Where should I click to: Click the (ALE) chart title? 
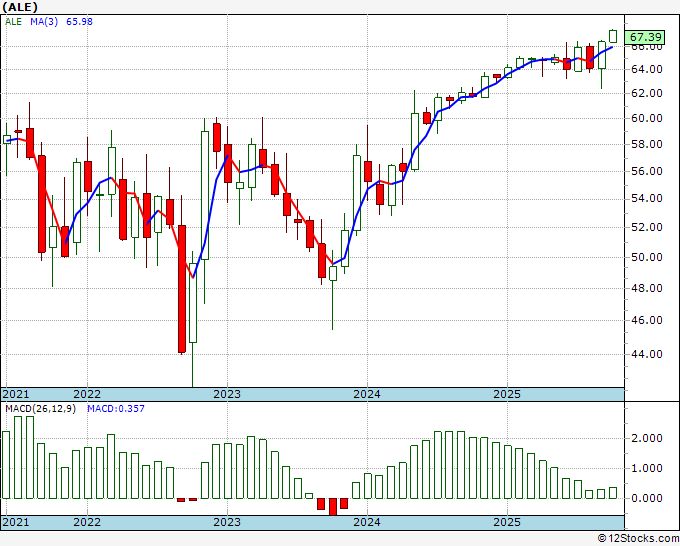(x=20, y=7)
